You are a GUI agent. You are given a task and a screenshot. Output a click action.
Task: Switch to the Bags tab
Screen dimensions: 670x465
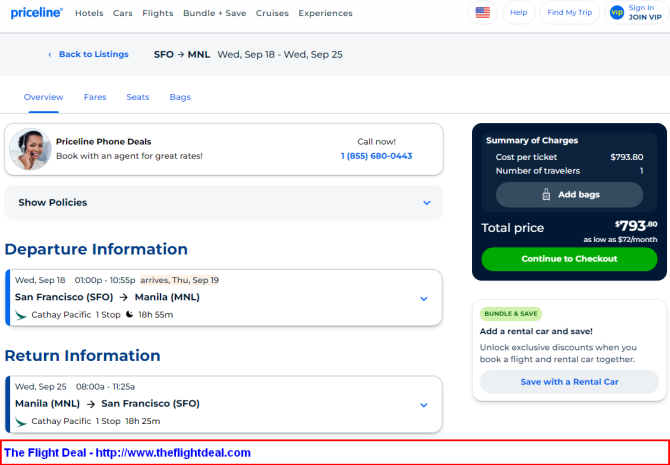180,97
